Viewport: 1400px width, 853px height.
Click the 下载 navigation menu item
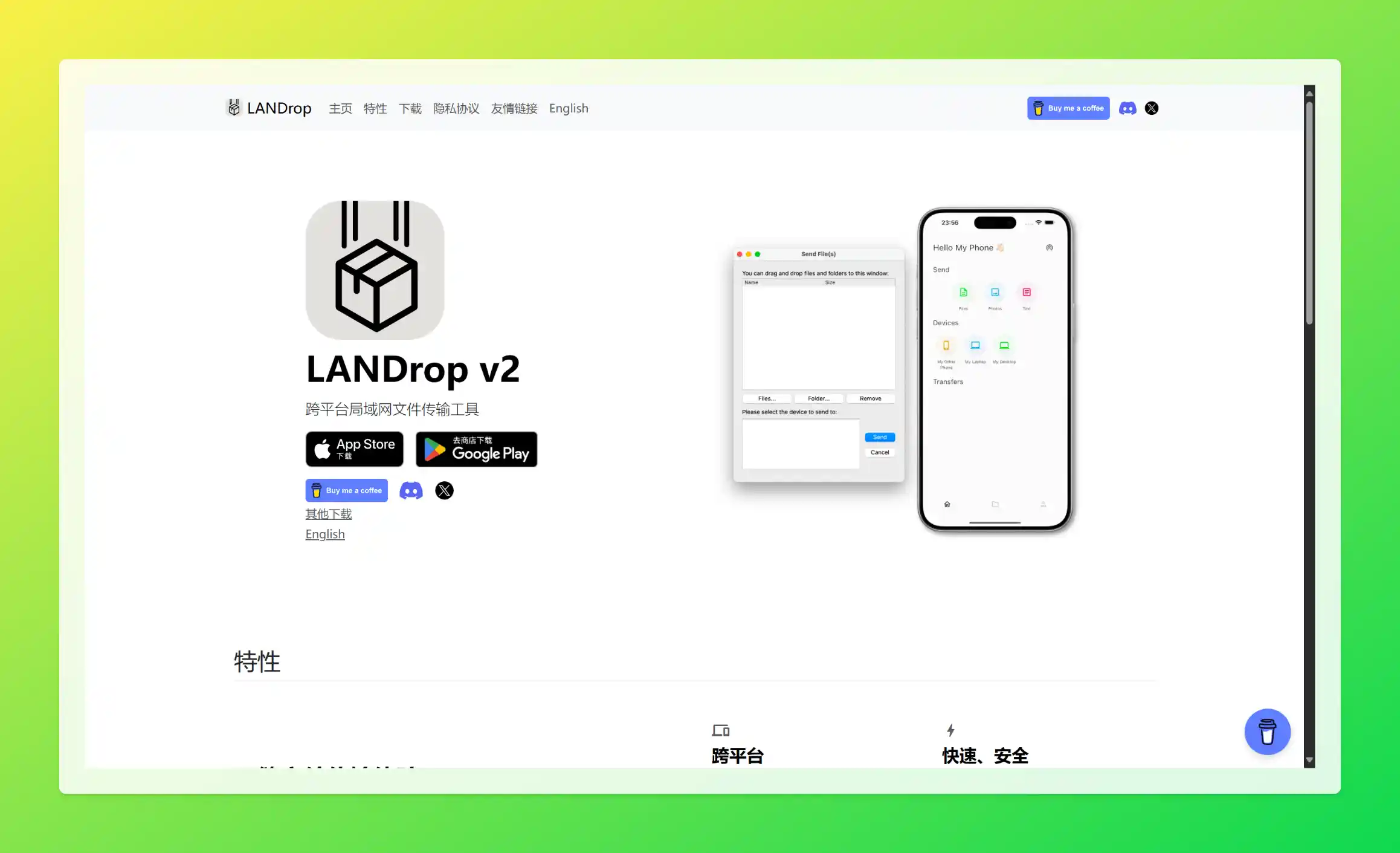click(409, 108)
